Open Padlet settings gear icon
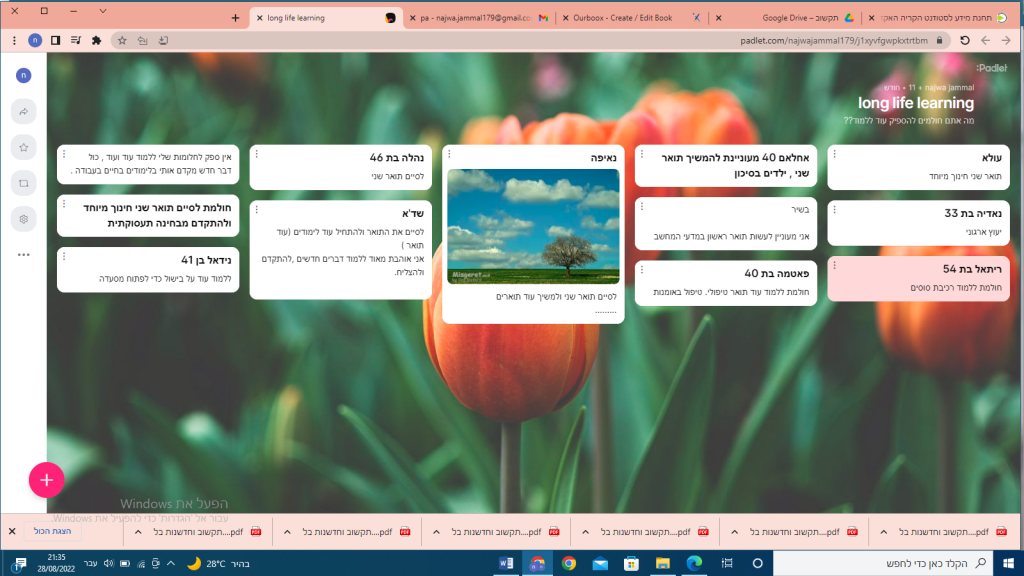This screenshot has height=576, width=1024. [24, 218]
